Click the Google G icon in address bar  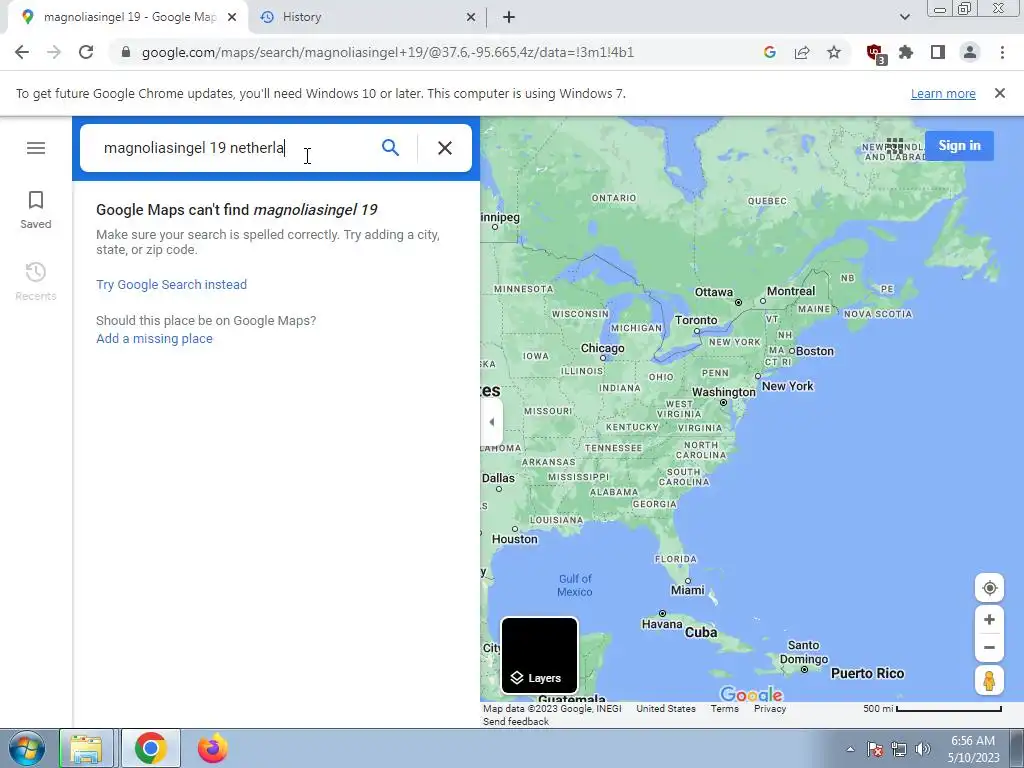click(x=769, y=52)
